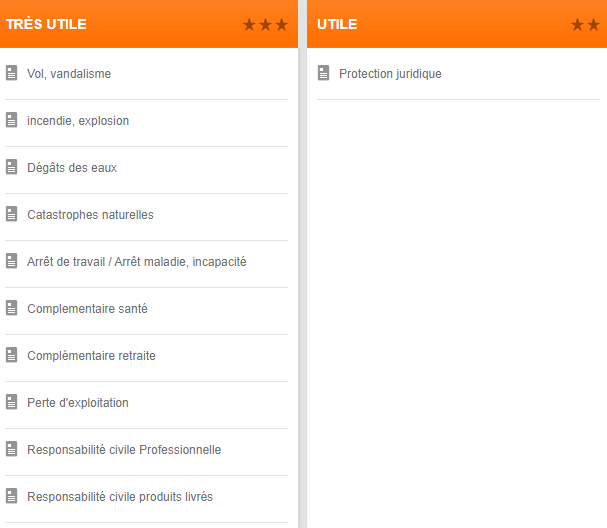Click the three-star rating in TRÈS UTILE header
Image resolution: width=607 pixels, height=528 pixels.
coord(266,24)
